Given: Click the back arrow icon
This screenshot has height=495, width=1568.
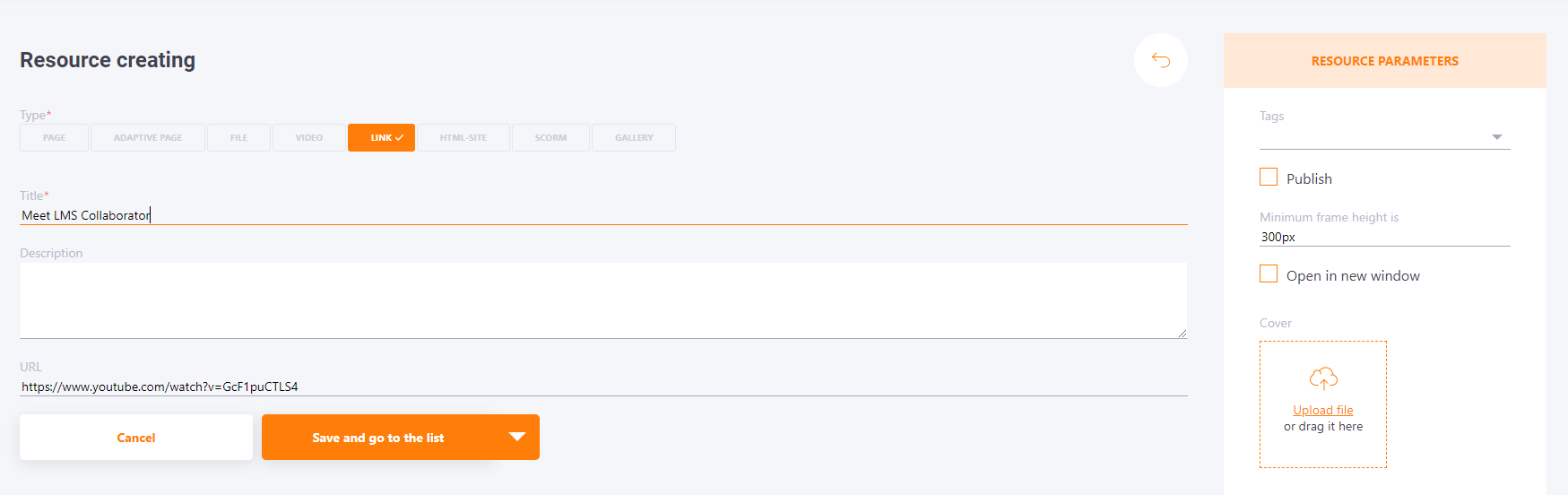Looking at the screenshot, I should coord(1161,60).
